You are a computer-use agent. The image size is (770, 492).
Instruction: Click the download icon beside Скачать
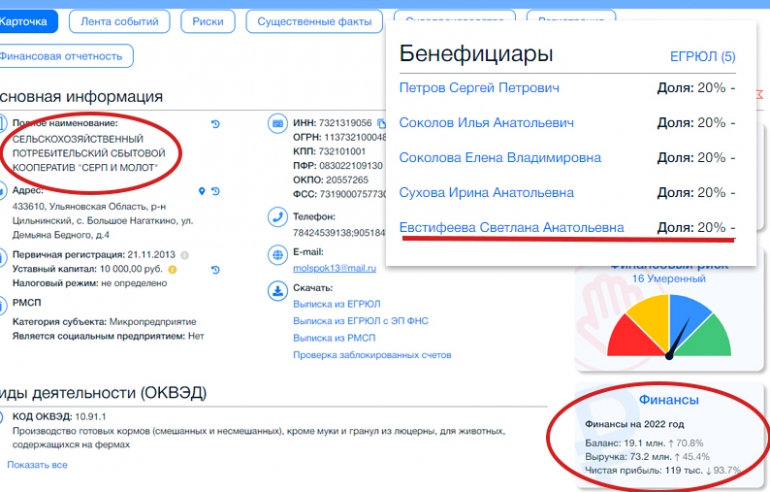[x=276, y=290]
